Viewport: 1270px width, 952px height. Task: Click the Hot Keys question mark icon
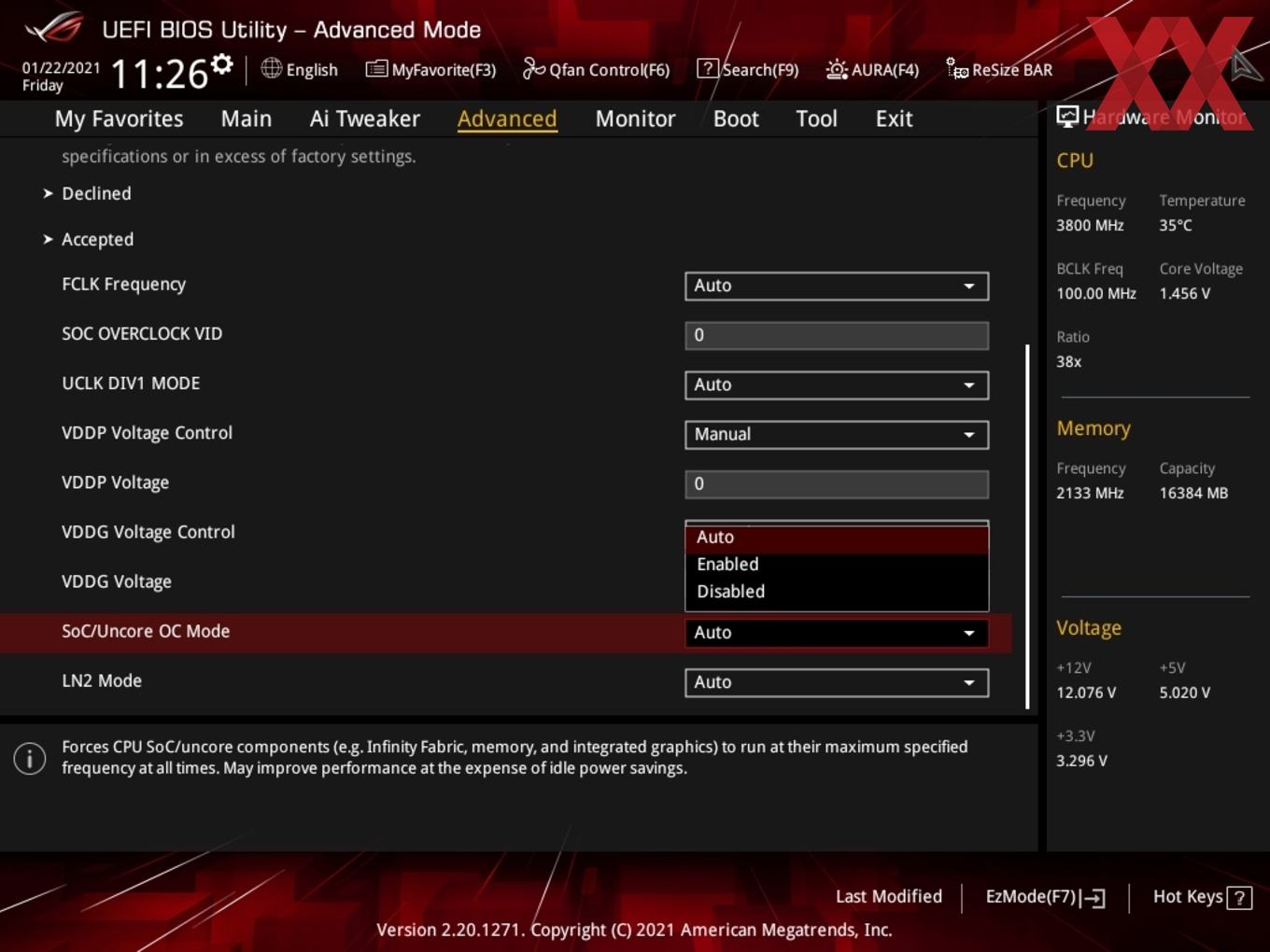point(1239,898)
